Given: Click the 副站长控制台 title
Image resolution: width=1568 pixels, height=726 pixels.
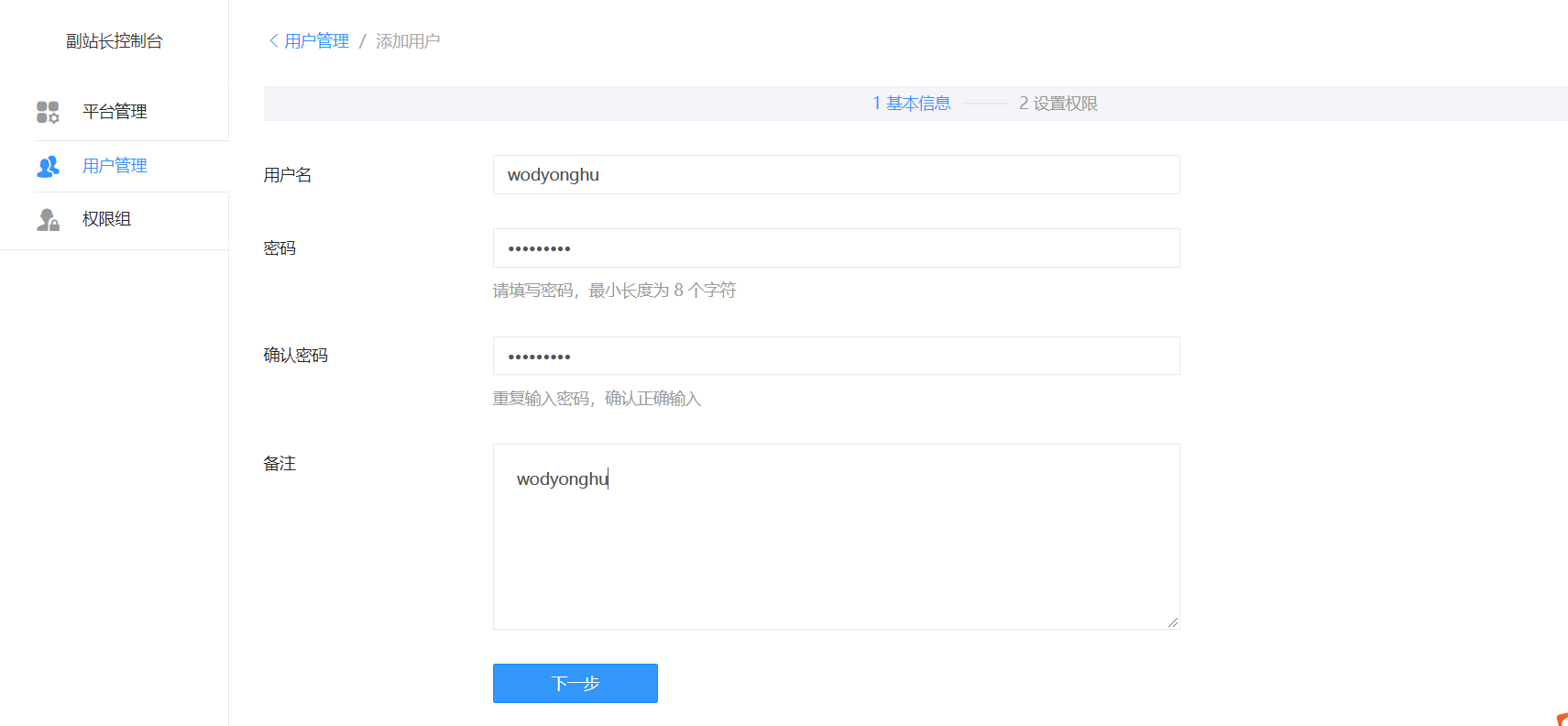Looking at the screenshot, I should (x=115, y=41).
